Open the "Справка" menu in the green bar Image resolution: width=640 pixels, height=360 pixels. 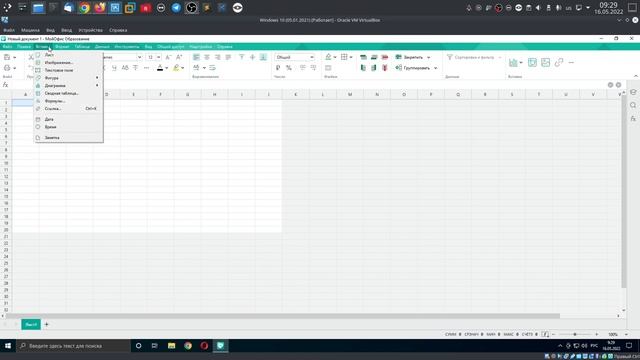coord(224,47)
